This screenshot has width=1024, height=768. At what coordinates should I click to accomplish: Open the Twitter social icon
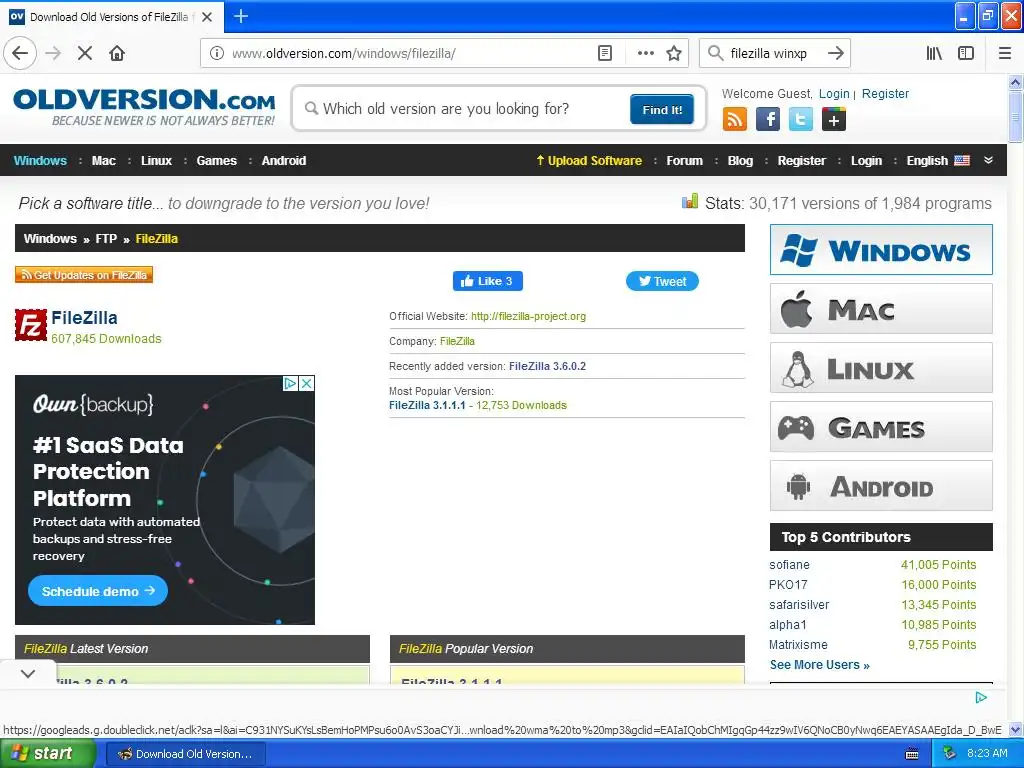pos(801,120)
